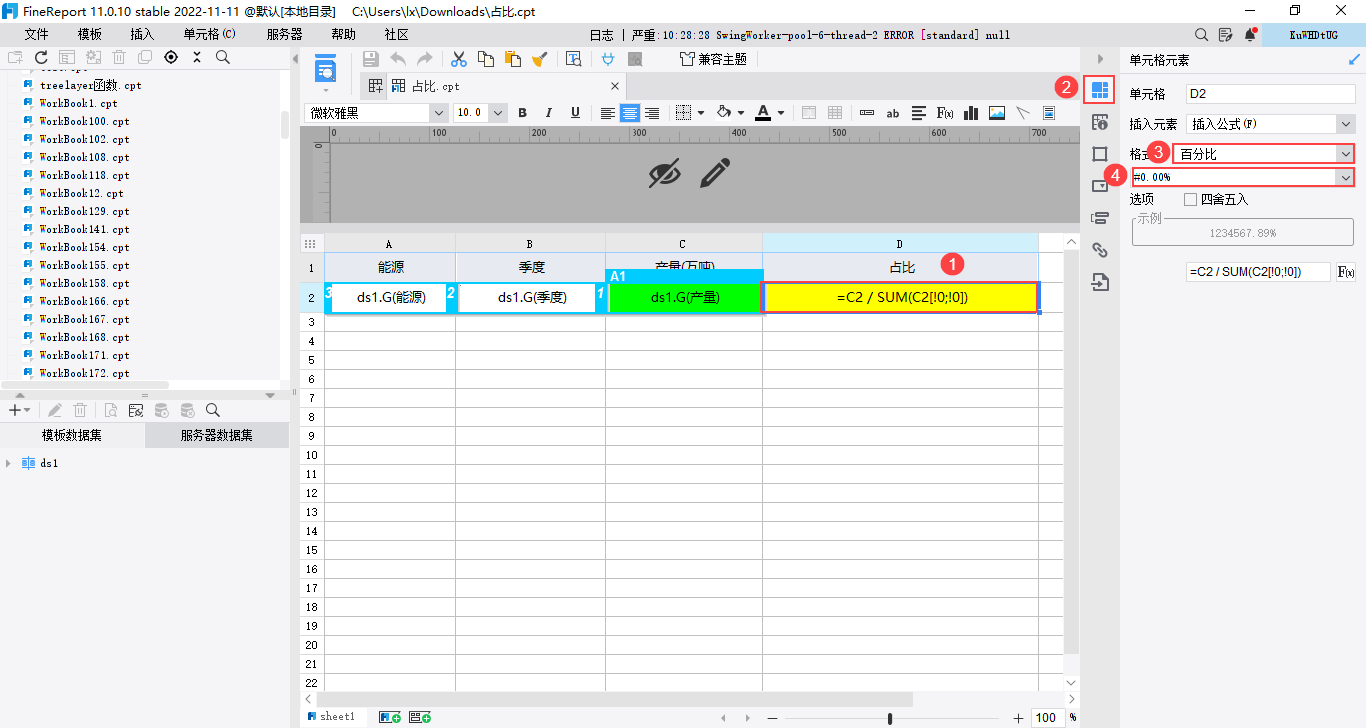Open the cell attributes panel icon
The image size is (1366, 728).
pyautogui.click(x=1100, y=123)
